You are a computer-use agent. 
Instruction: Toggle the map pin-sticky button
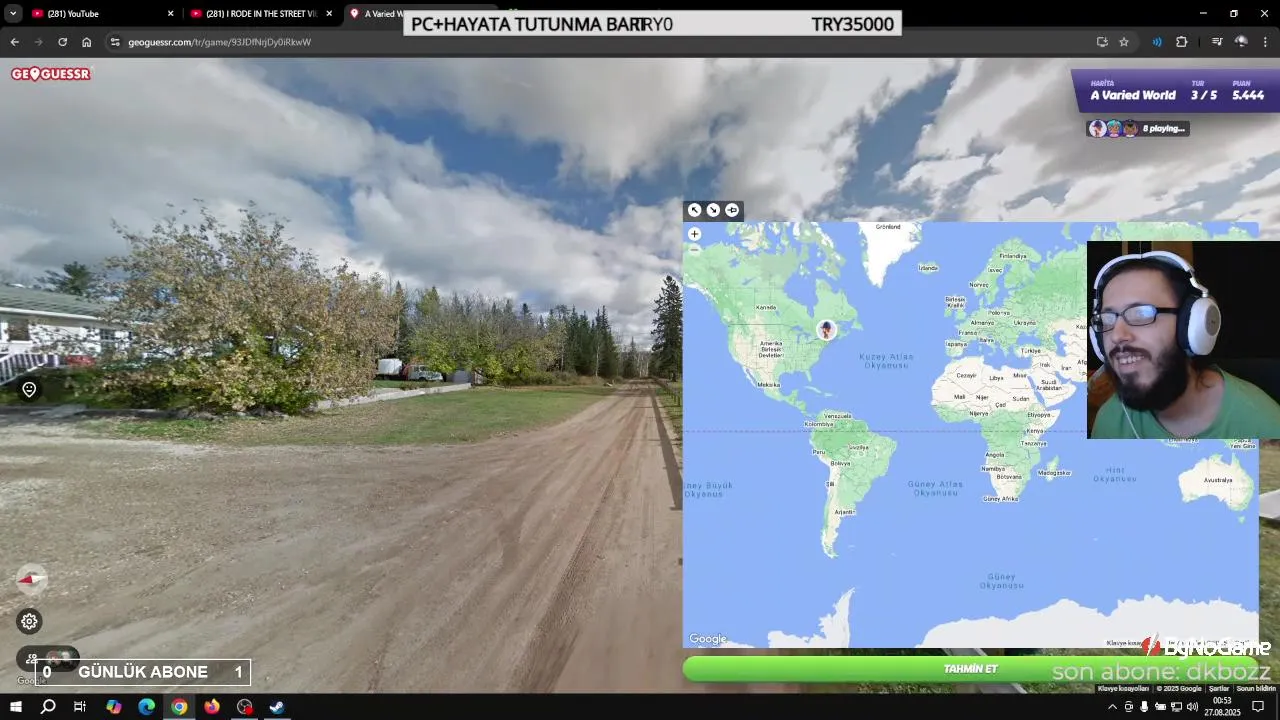pyautogui.click(x=732, y=210)
